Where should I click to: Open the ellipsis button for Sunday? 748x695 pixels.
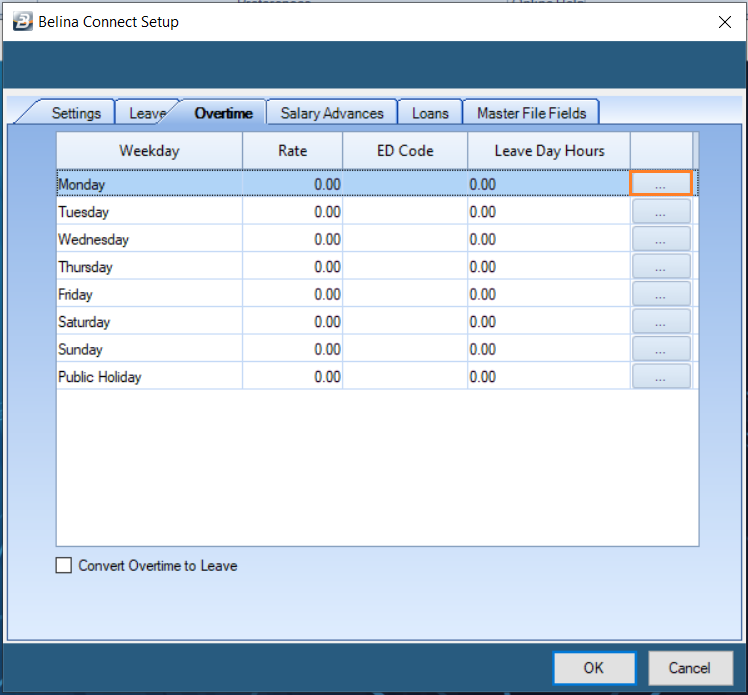click(661, 349)
